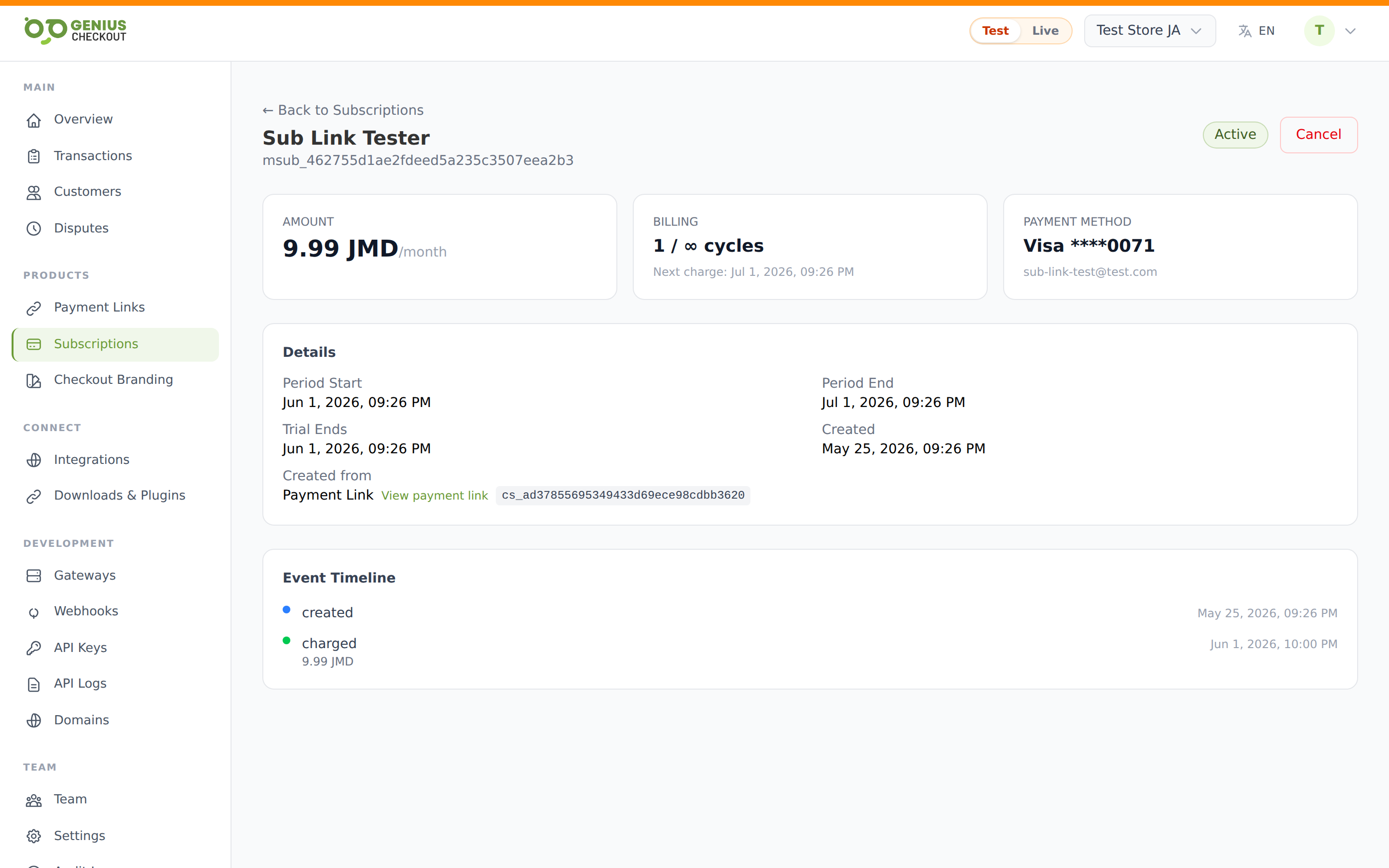Click the created timeline event
The height and width of the screenshot is (868, 1389).
(327, 612)
